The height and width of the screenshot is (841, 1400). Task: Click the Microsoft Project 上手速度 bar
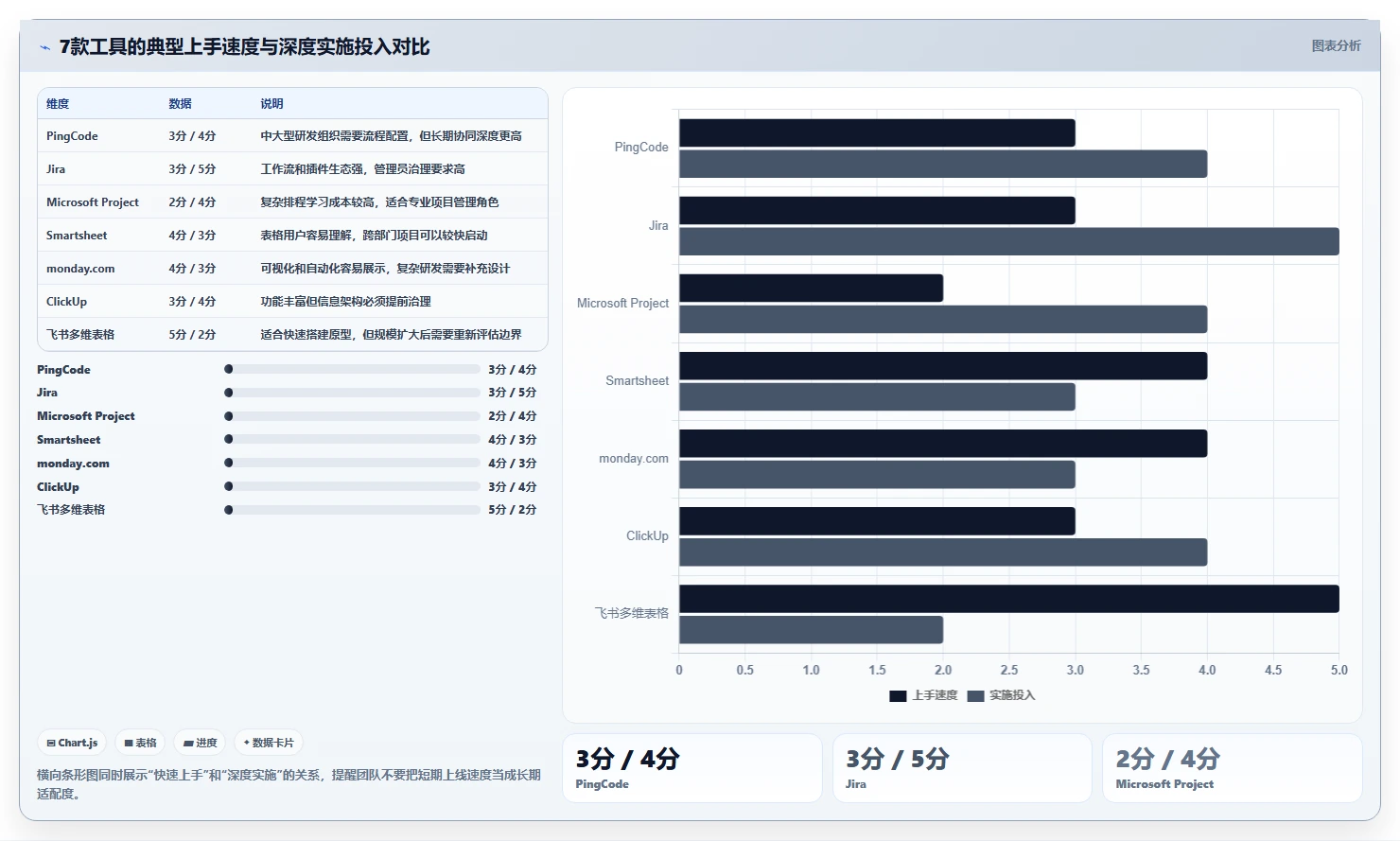tap(811, 289)
